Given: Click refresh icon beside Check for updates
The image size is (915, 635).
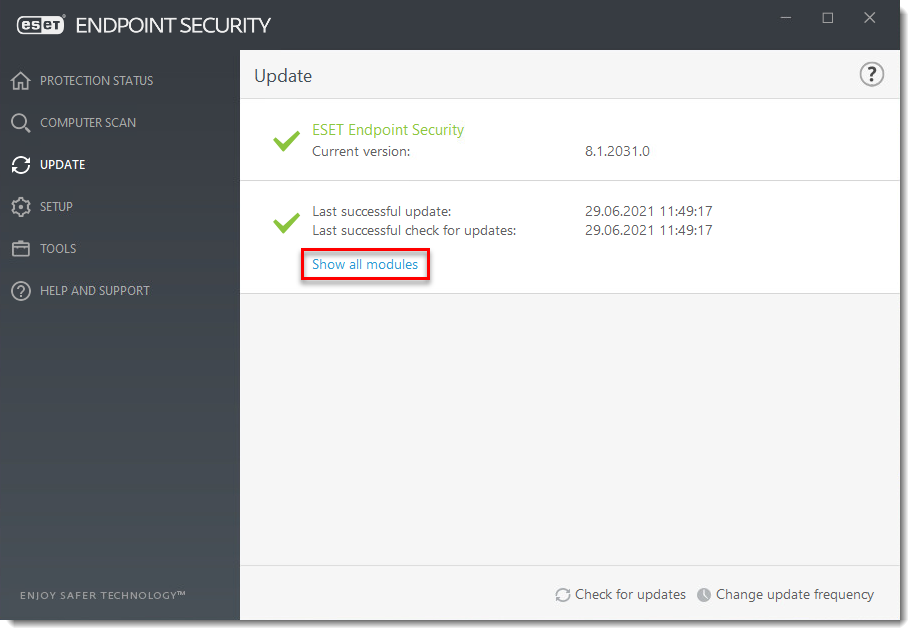Looking at the screenshot, I should point(563,595).
